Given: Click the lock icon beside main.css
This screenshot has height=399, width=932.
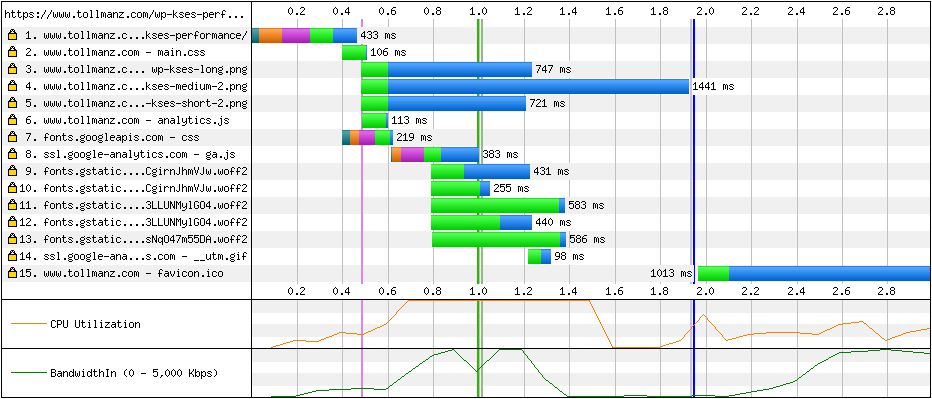Looking at the screenshot, I should pyautogui.click(x=11, y=53).
